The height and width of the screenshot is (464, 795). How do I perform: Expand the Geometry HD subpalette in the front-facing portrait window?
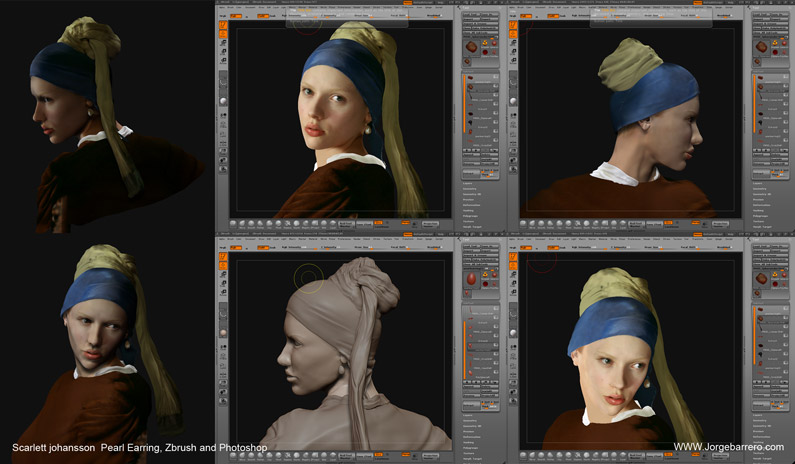472,194
